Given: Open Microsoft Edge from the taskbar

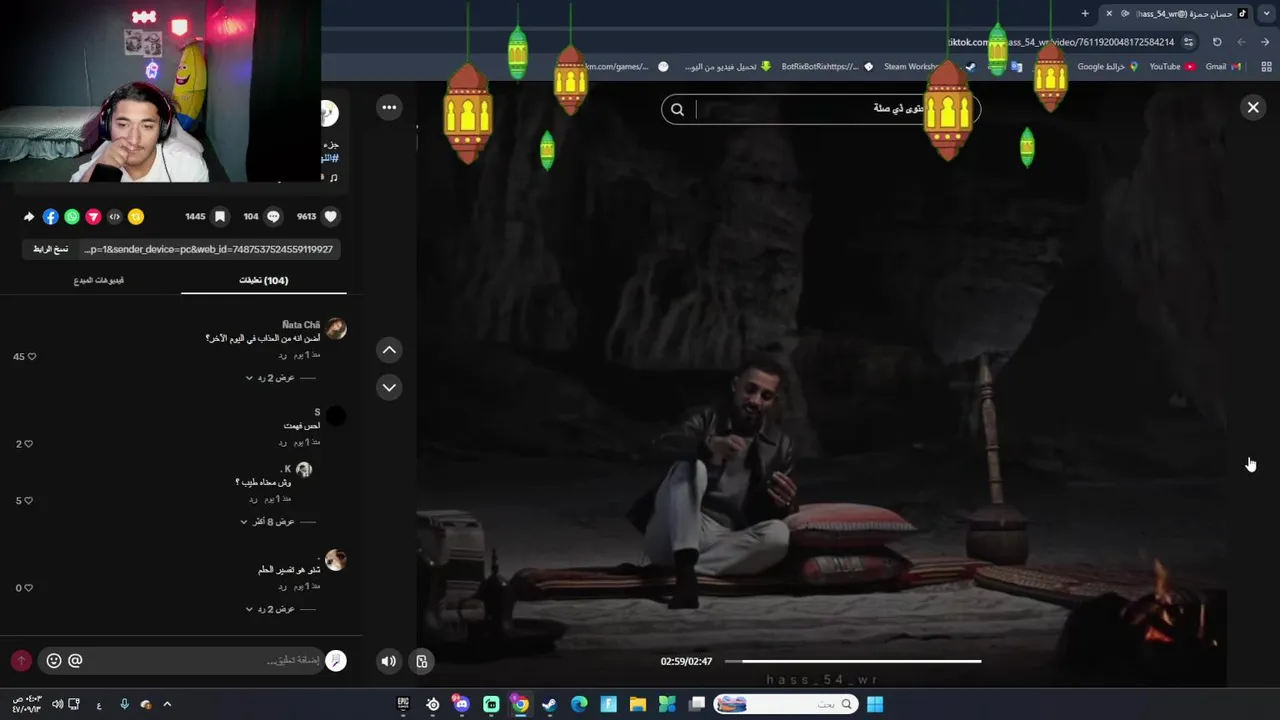Looking at the screenshot, I should coord(579,704).
